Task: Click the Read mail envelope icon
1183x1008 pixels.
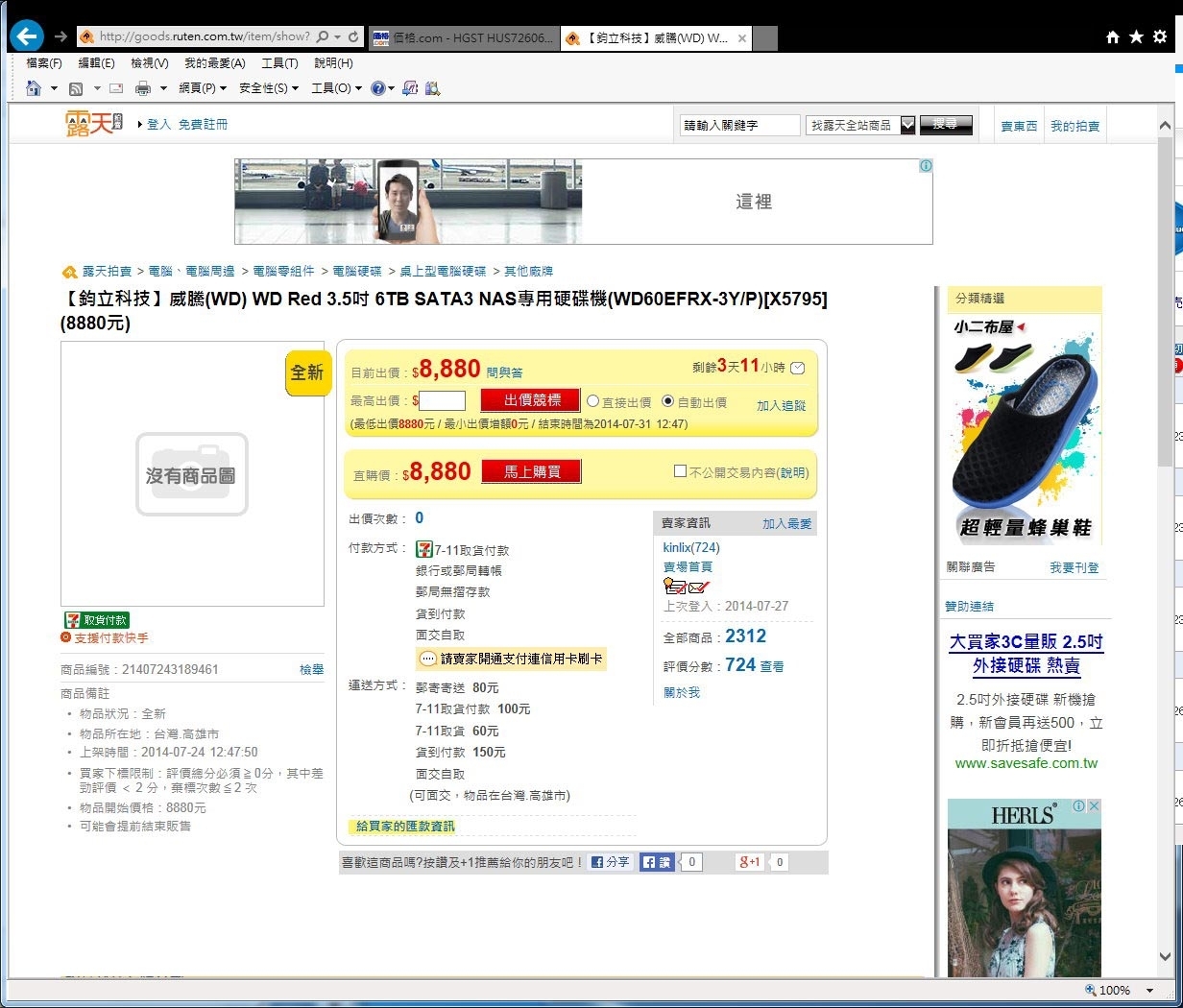Action: pos(117,88)
